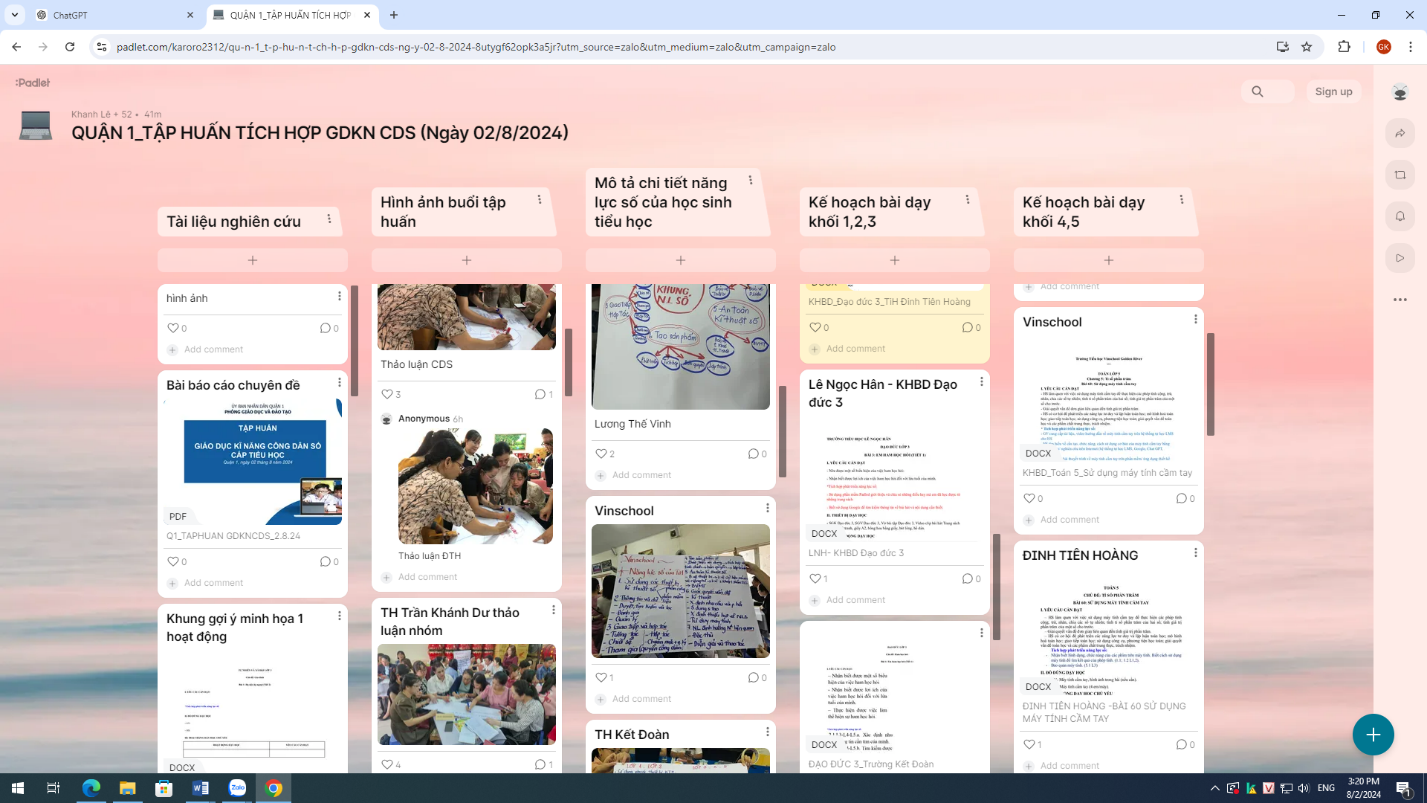The image size is (1427, 803).
Task: Click author name Khanh Lê
Action: [x=90, y=114]
